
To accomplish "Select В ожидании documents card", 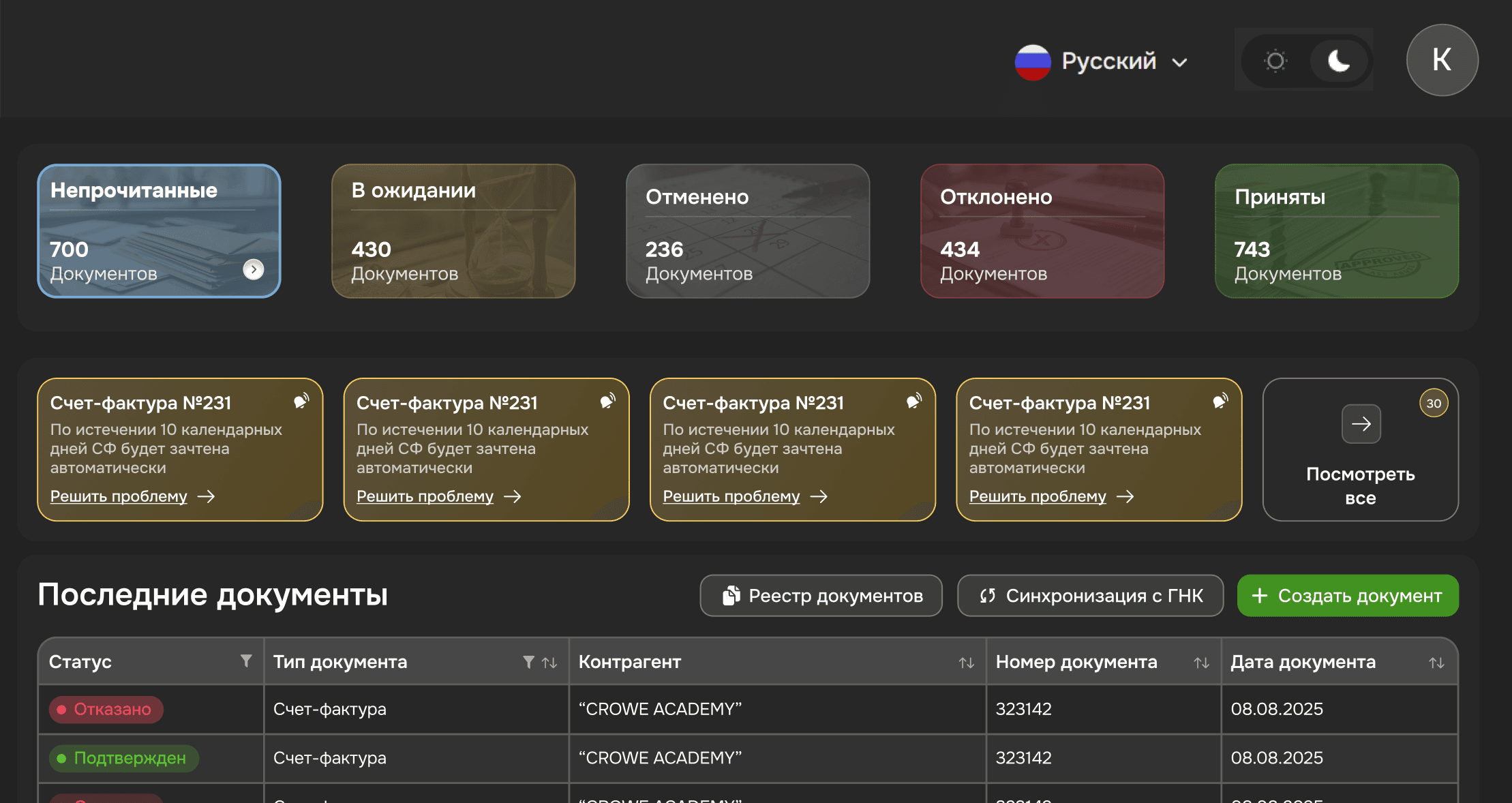I will [453, 231].
